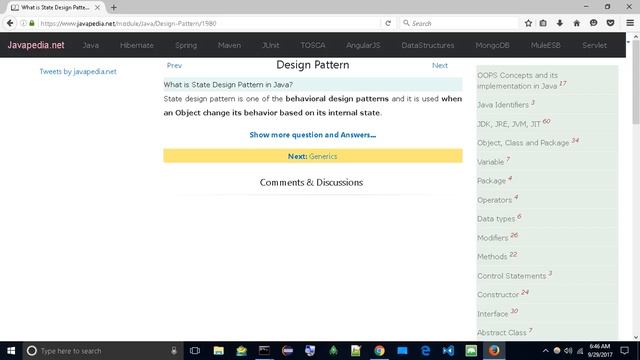Open the MuleESB navbar item
The height and width of the screenshot is (360, 640).
546,45
